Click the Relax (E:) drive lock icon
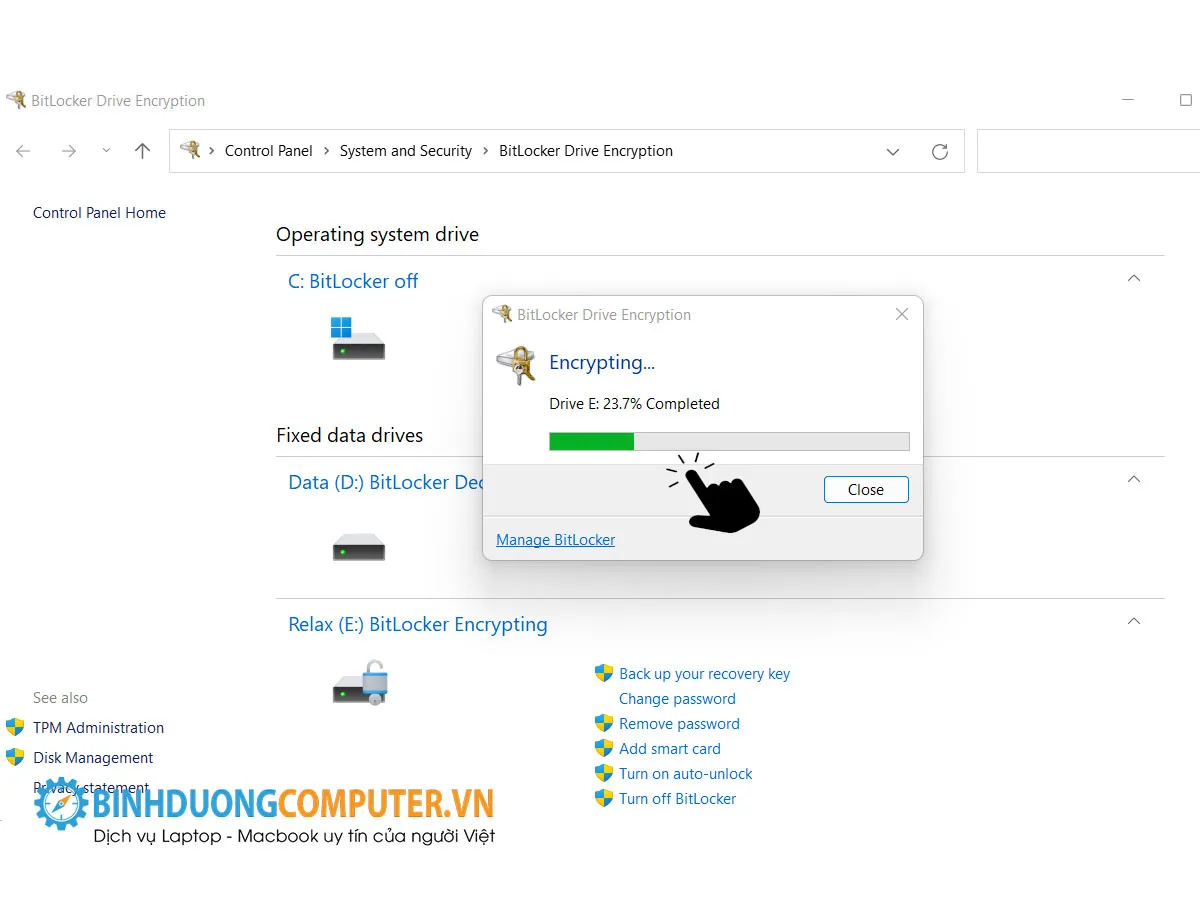The height and width of the screenshot is (905, 1200). pos(360,683)
